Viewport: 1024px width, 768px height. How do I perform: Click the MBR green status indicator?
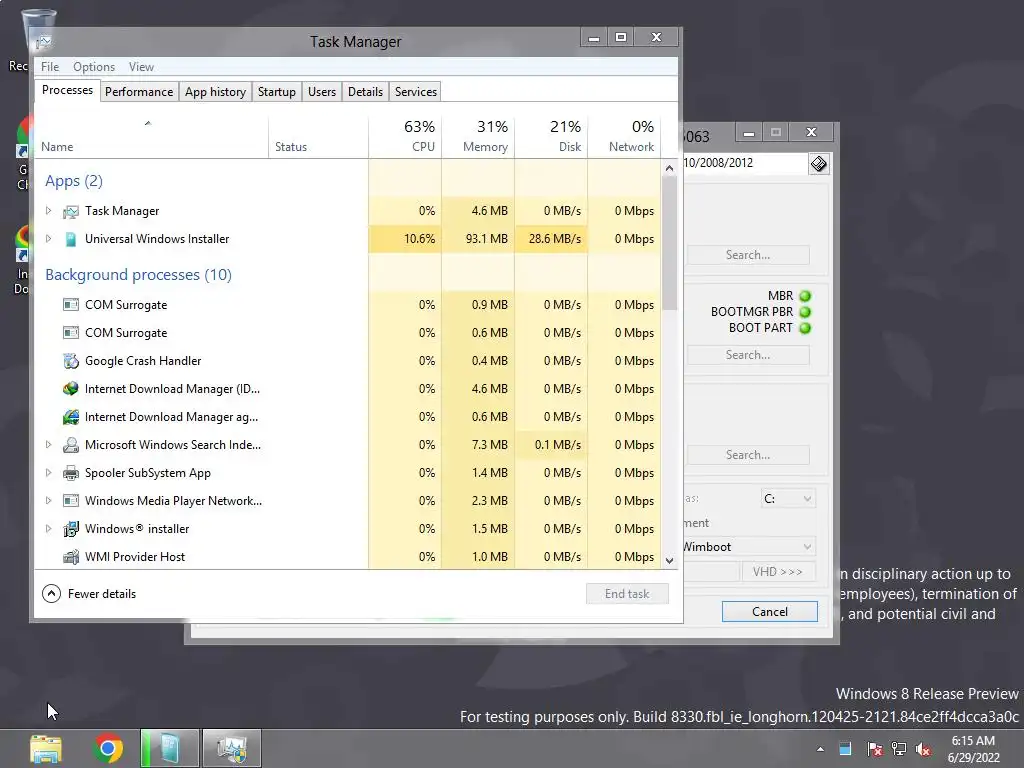click(x=805, y=296)
